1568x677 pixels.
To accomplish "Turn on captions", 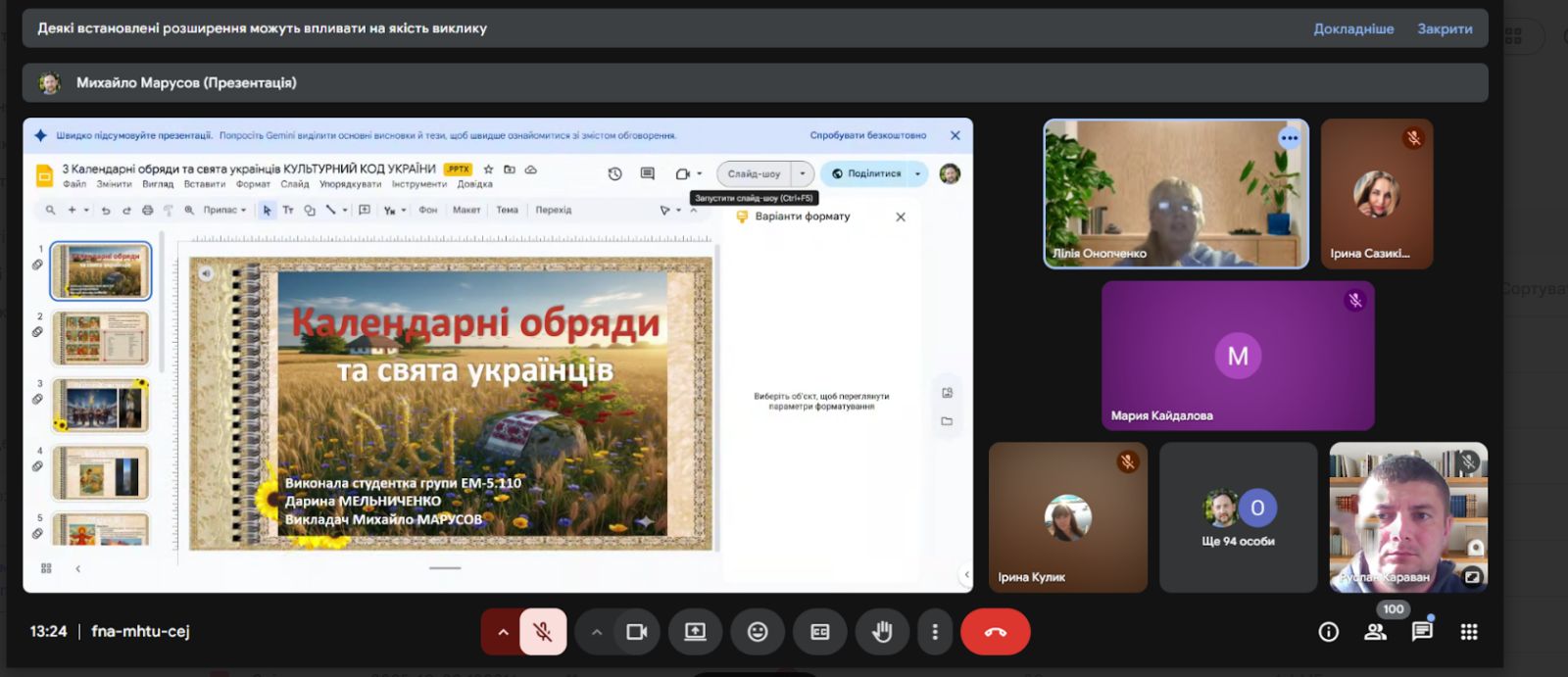I will click(x=820, y=632).
